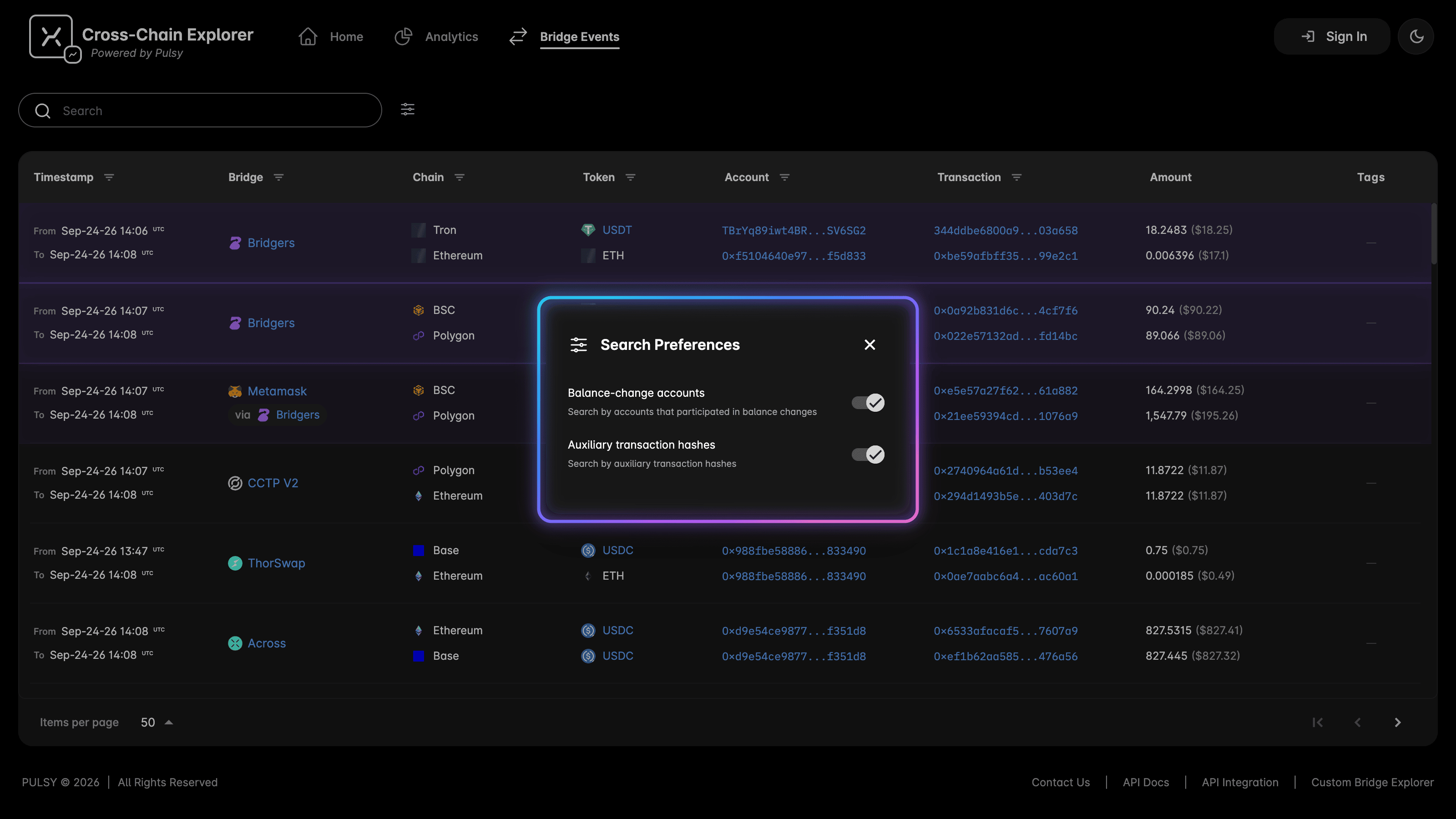Image resolution: width=1456 pixels, height=819 pixels.
Task: Open the Across bridge link
Action: 267,643
